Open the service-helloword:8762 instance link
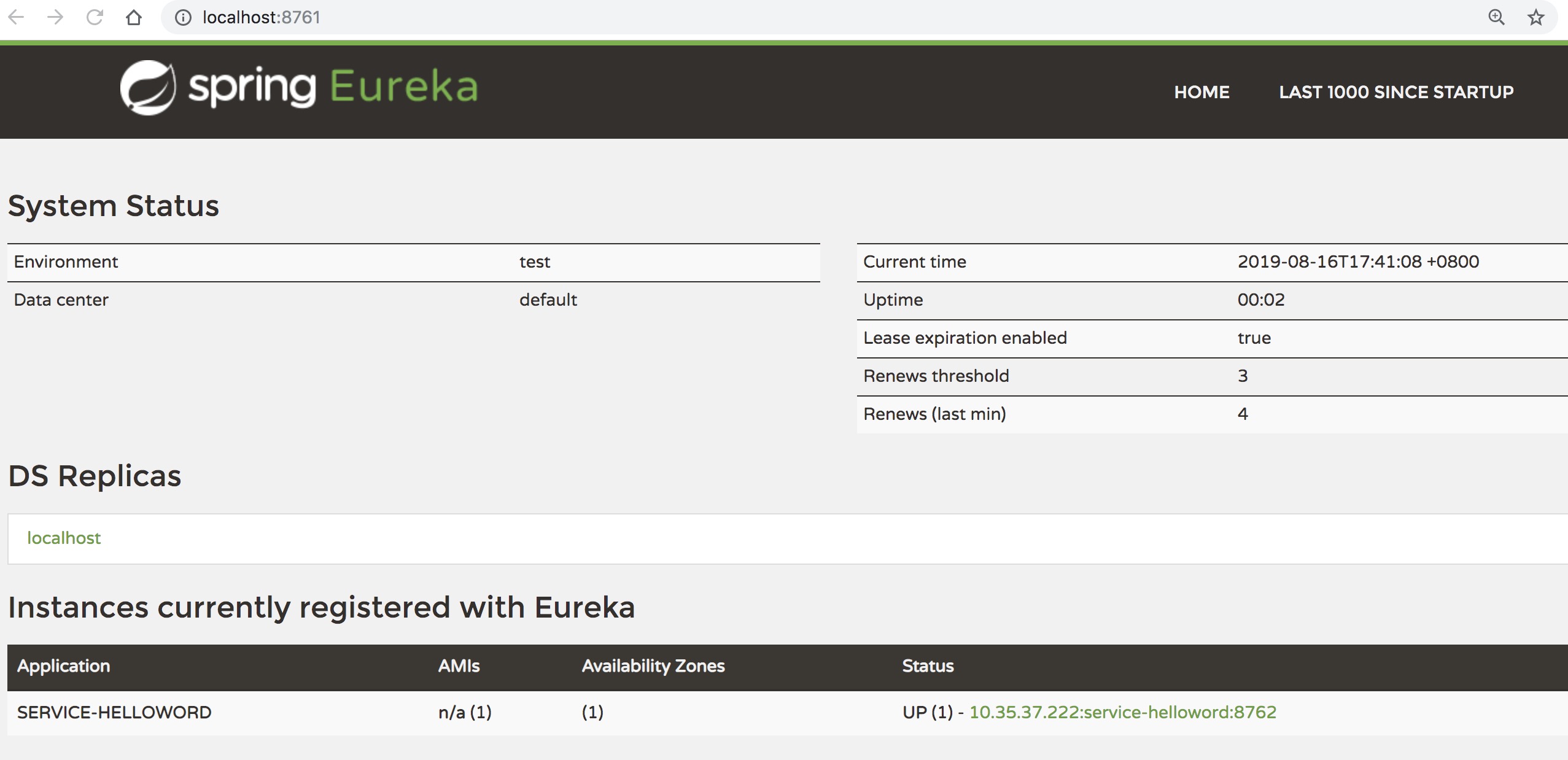1568x760 pixels. tap(1122, 712)
